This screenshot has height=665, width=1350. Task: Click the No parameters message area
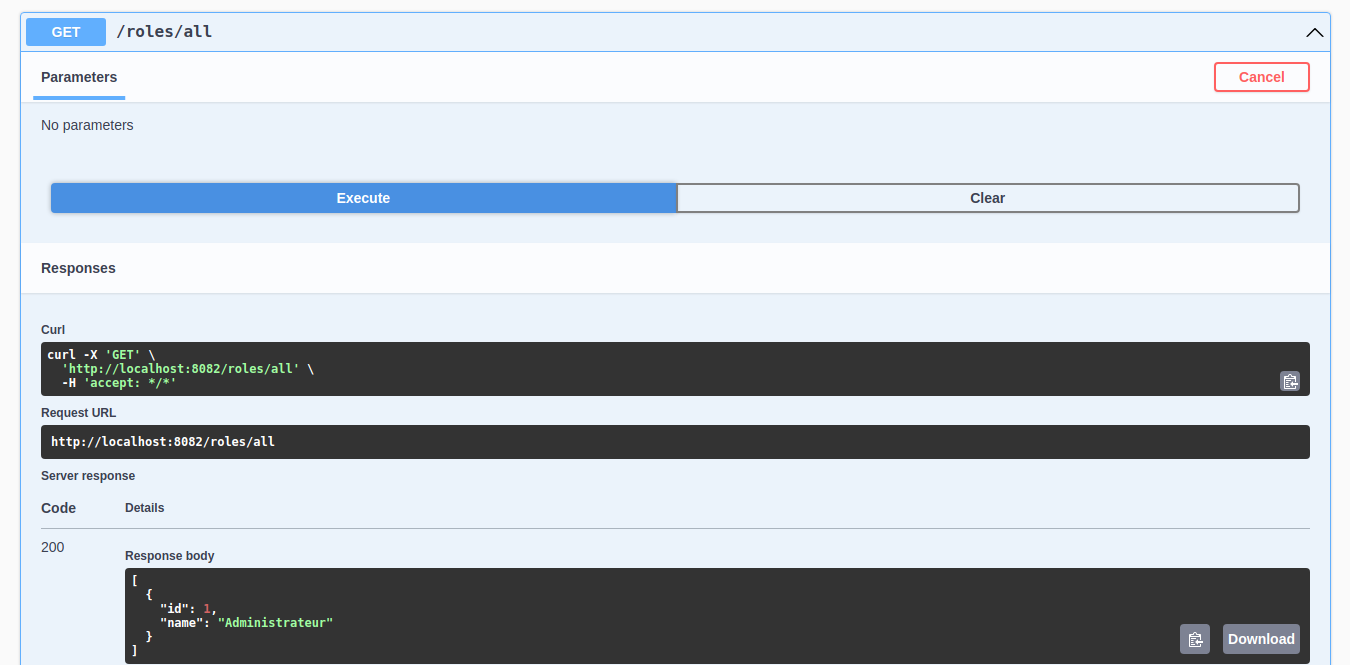click(x=87, y=125)
